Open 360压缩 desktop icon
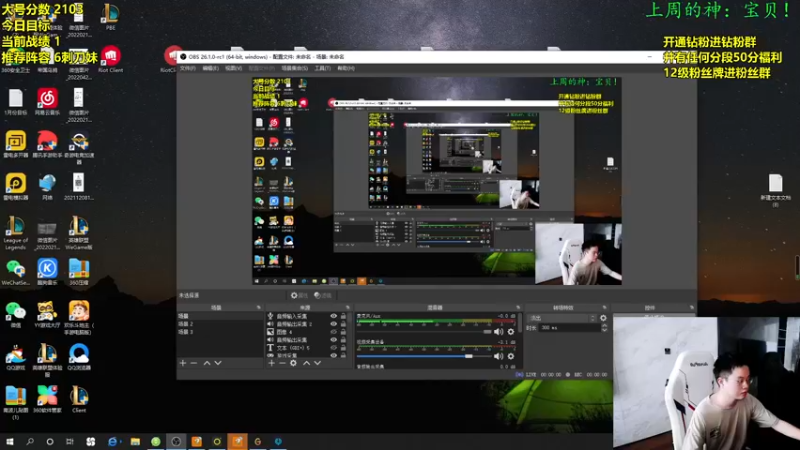Viewport: 800px width, 450px height. click(79, 272)
